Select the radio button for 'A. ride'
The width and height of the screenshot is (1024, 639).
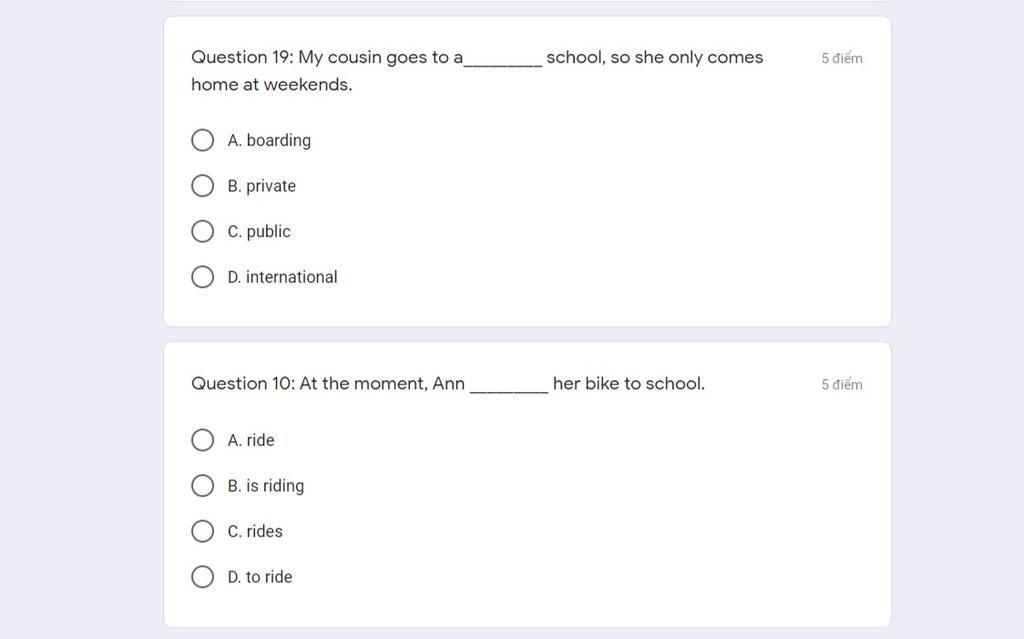[202, 440]
